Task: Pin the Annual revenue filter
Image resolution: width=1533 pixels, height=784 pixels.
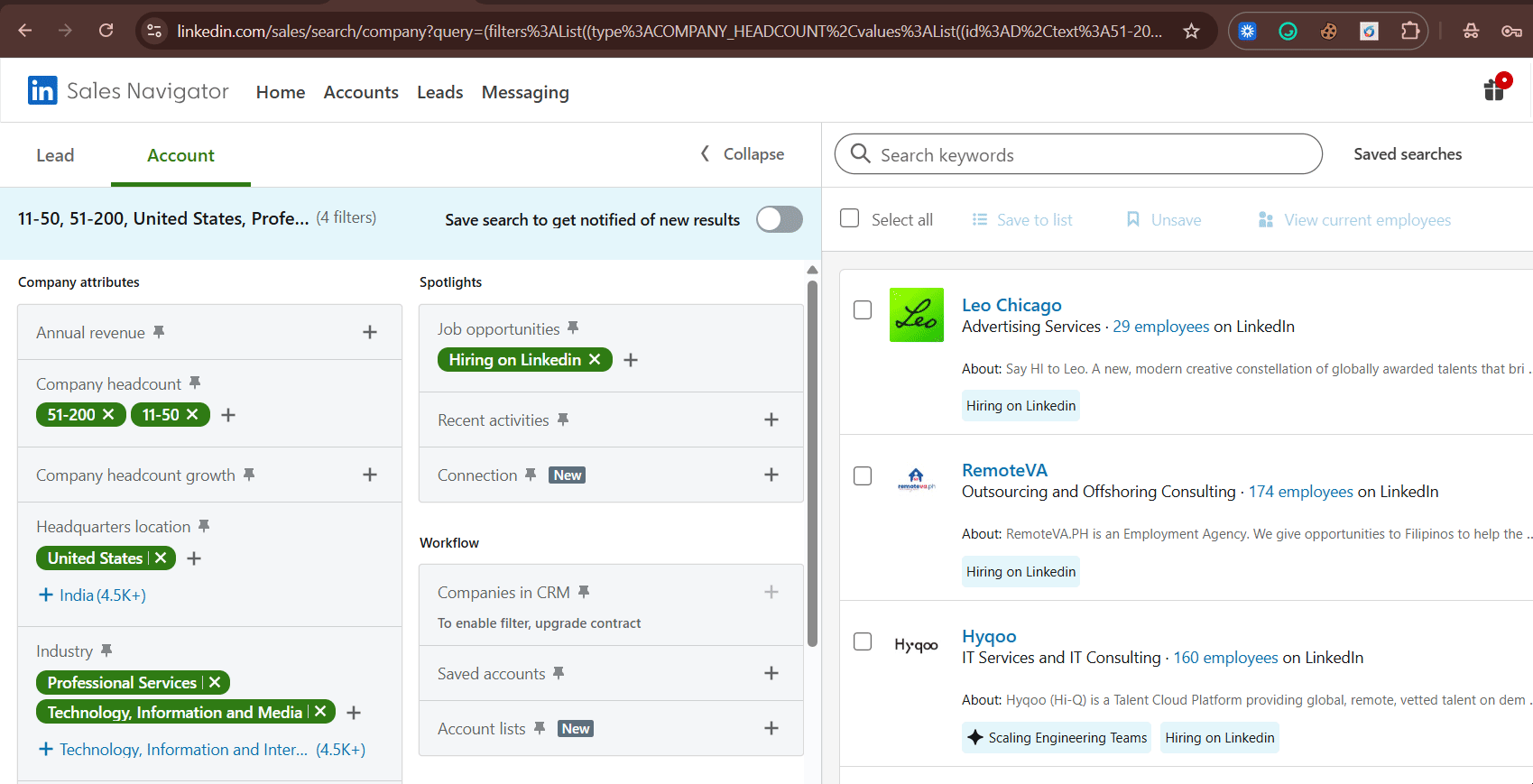Action: tap(159, 332)
